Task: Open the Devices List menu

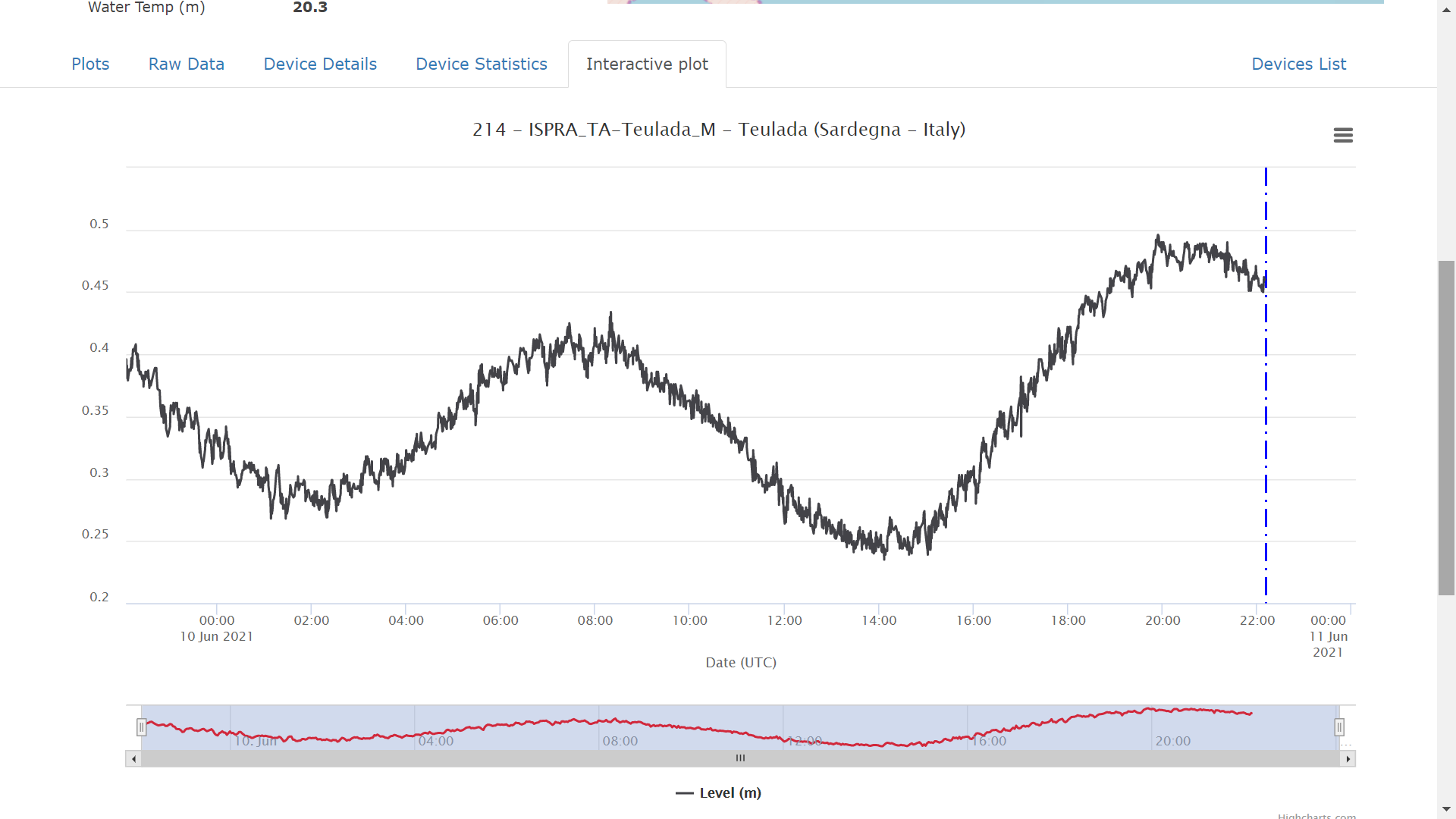Action: [x=1298, y=64]
